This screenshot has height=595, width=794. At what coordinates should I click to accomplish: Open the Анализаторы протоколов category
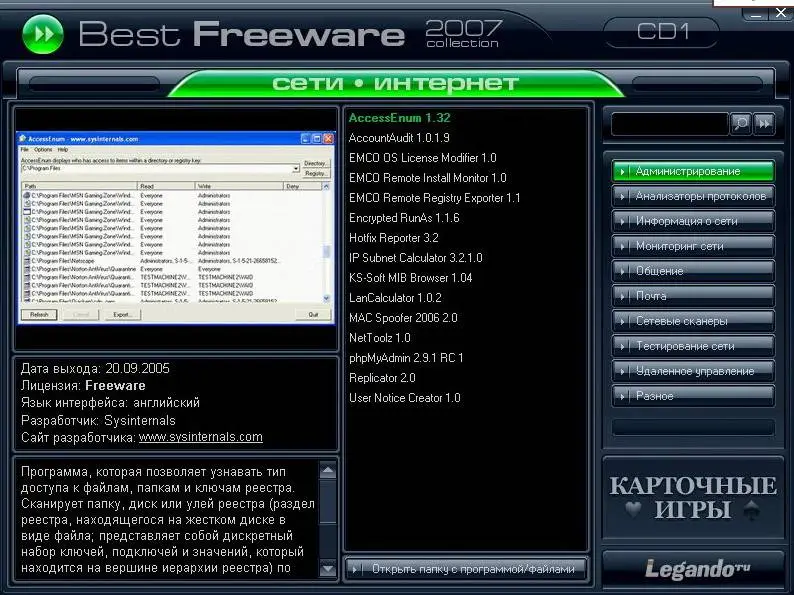pos(693,196)
